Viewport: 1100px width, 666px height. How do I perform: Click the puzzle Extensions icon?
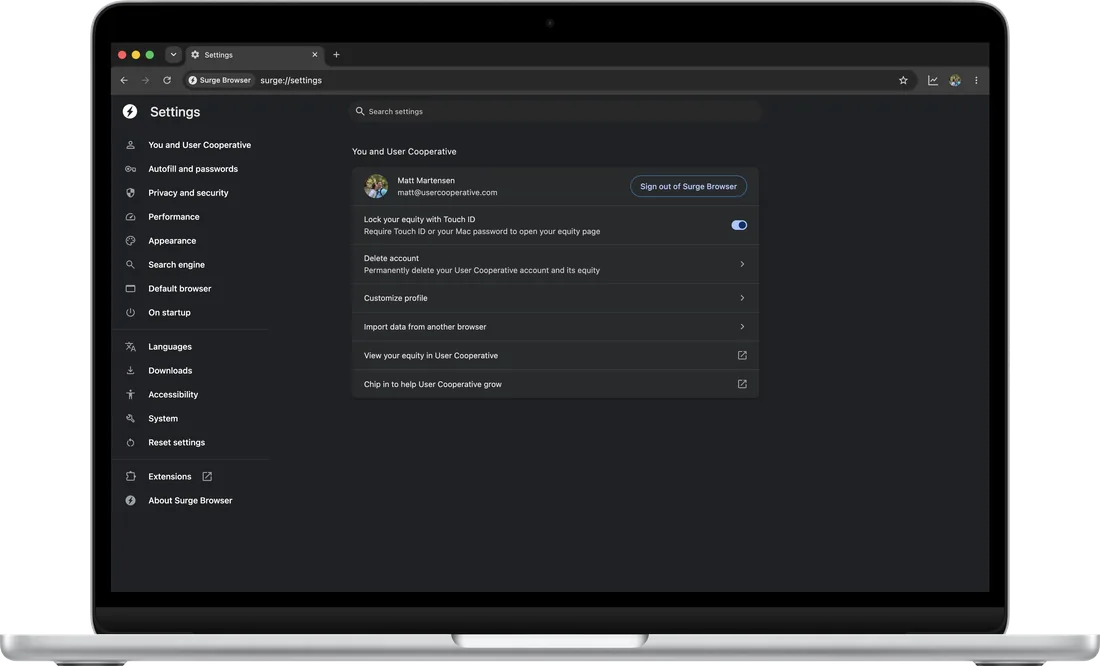[x=130, y=477]
